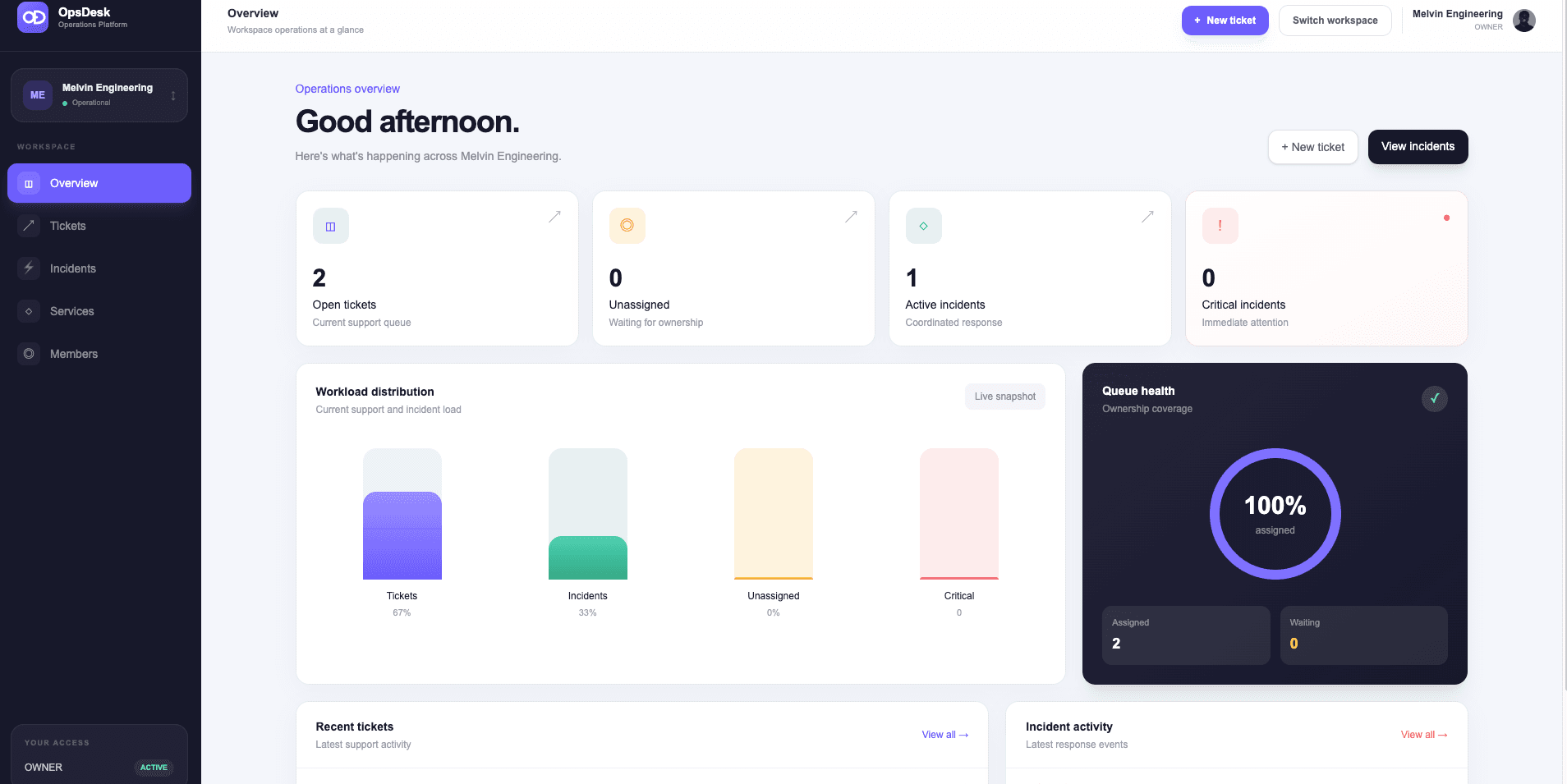The image size is (1567, 784).
Task: Open Recent tickets View all link
Action: tap(944, 735)
